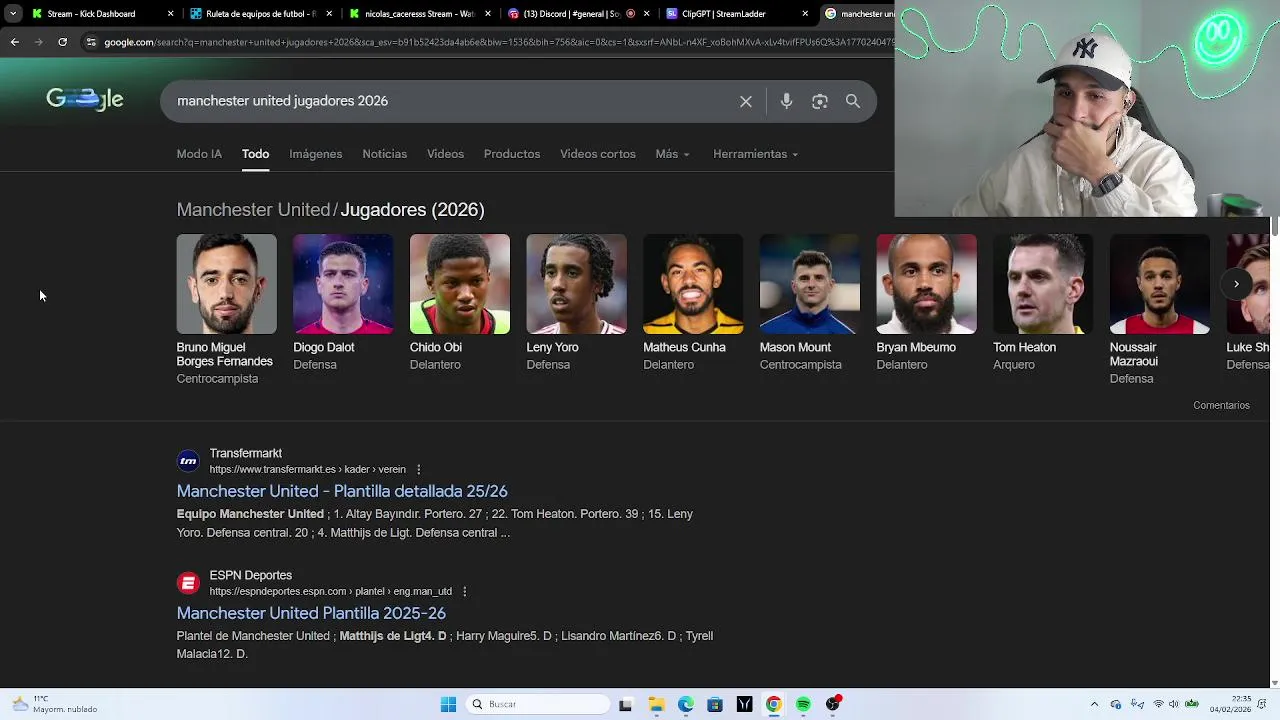Screen dimensions: 1280x720
Task: Click into the Google search text field
Action: point(450,101)
